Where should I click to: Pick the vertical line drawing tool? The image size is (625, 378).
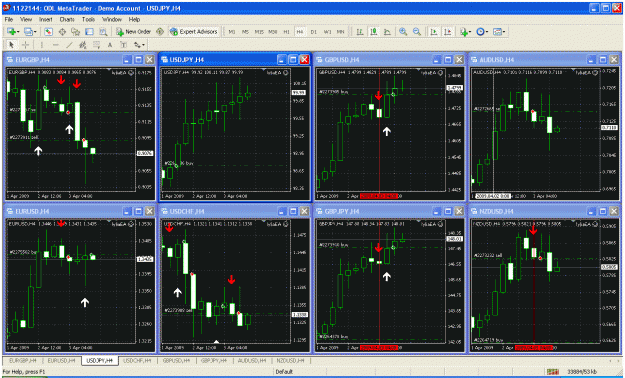pos(41,45)
